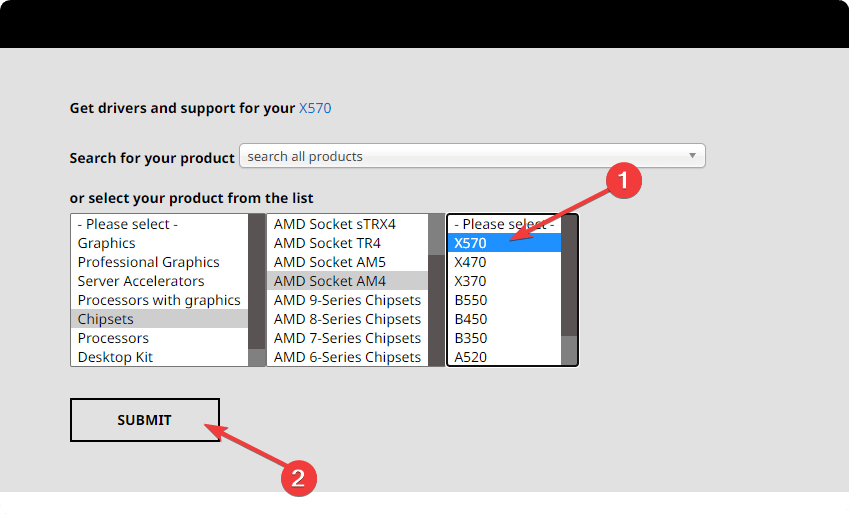Click the socket list scrollbar
Viewport: 849px width, 515px height.
[436, 290]
